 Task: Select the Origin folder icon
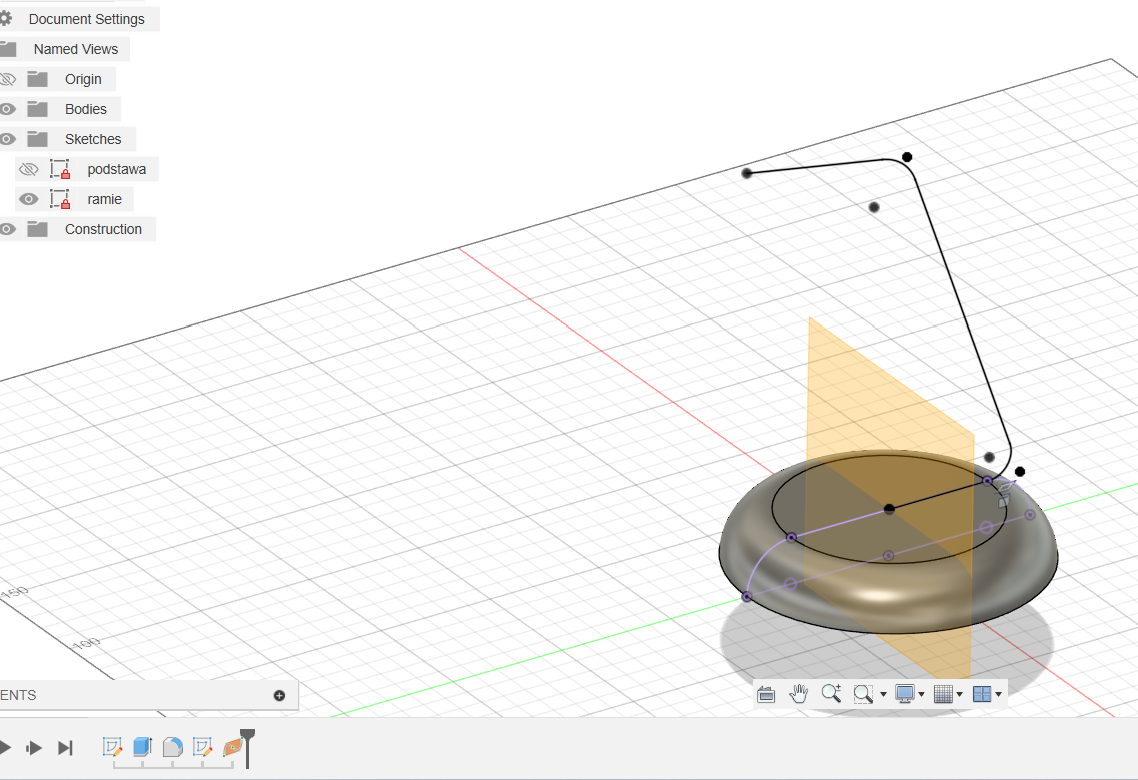(37, 79)
